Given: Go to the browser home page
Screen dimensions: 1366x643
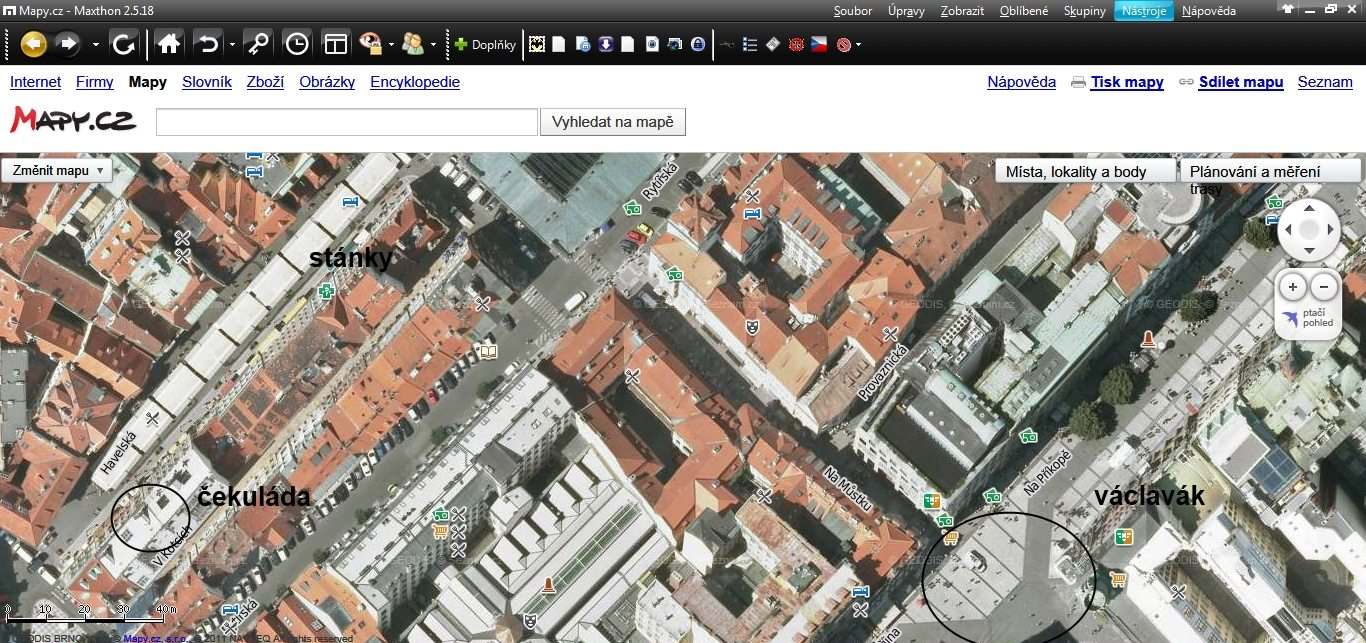Looking at the screenshot, I should pos(169,44).
